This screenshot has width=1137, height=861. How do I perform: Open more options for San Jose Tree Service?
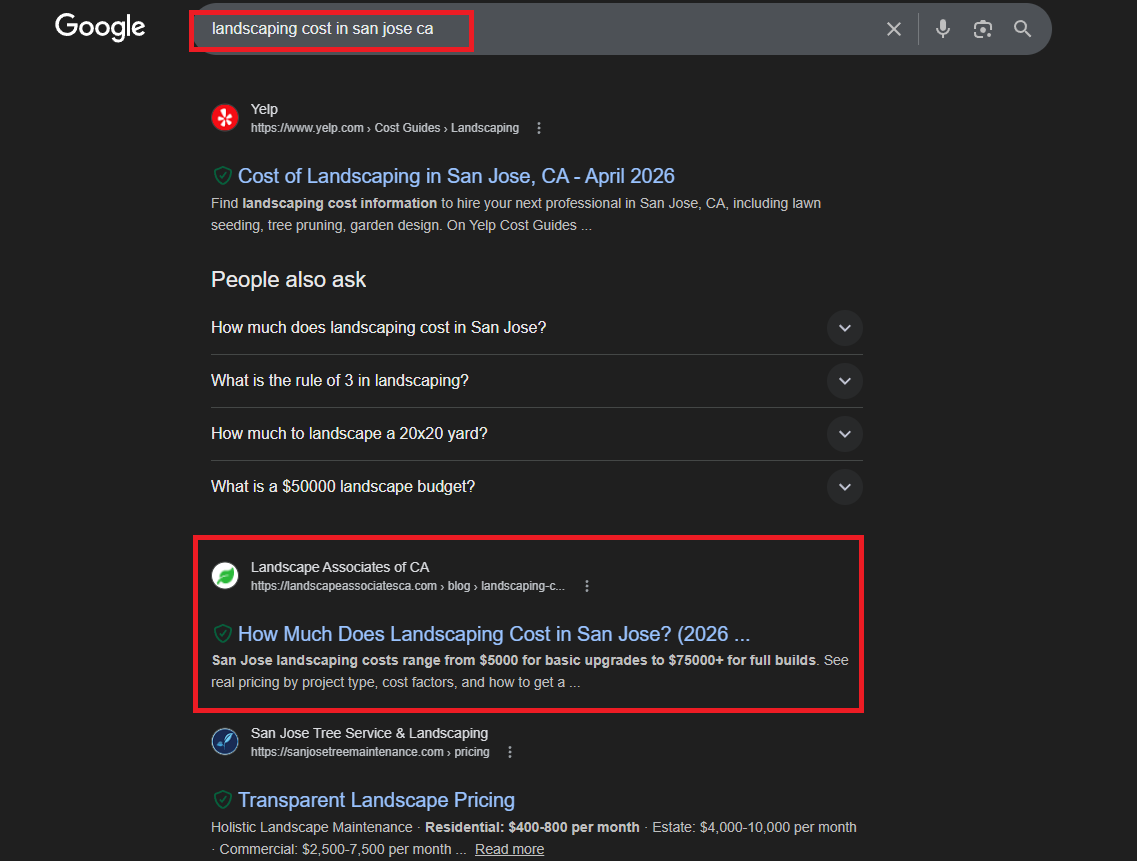510,752
